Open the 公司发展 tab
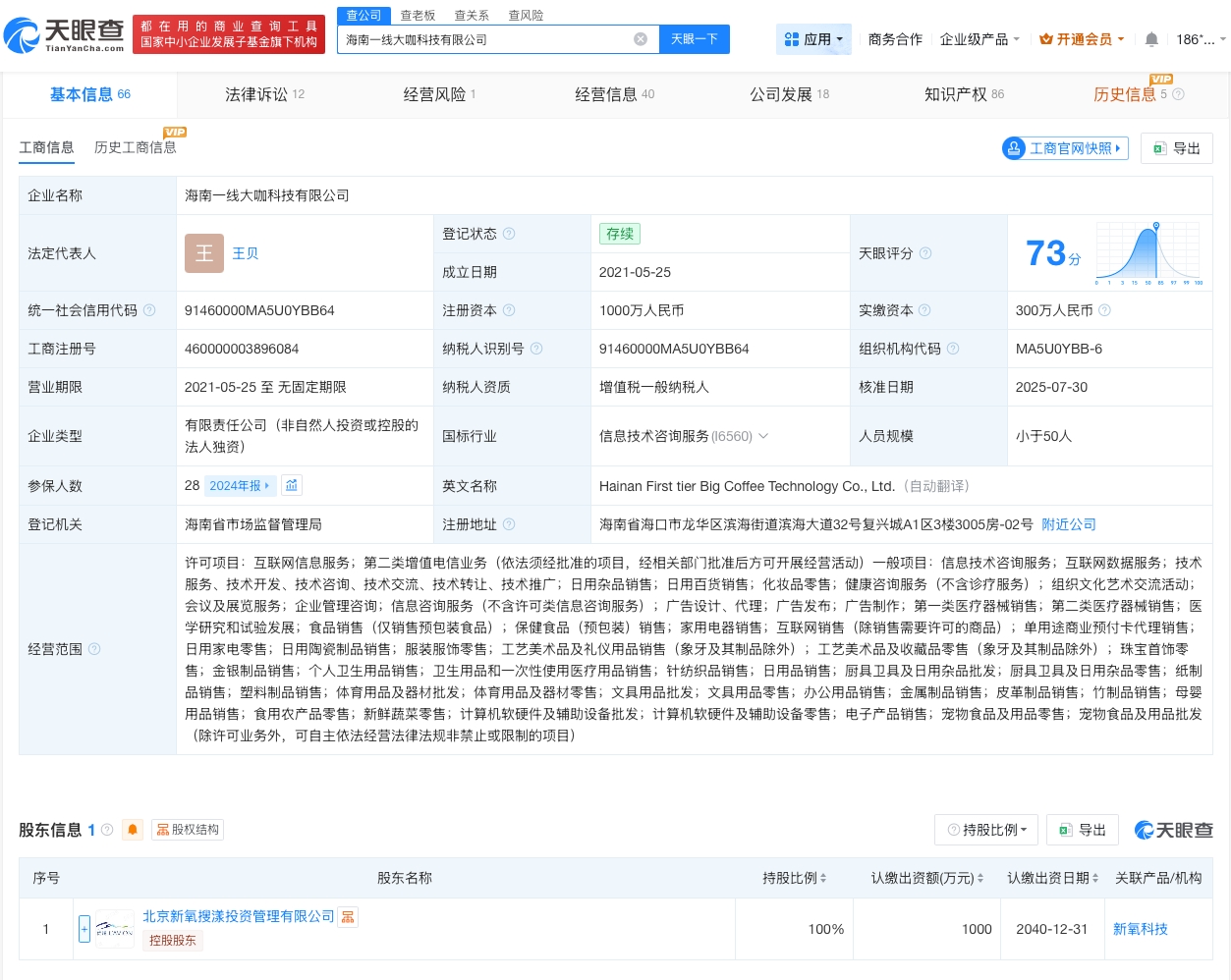Image resolution: width=1231 pixels, height=980 pixels. [x=789, y=94]
